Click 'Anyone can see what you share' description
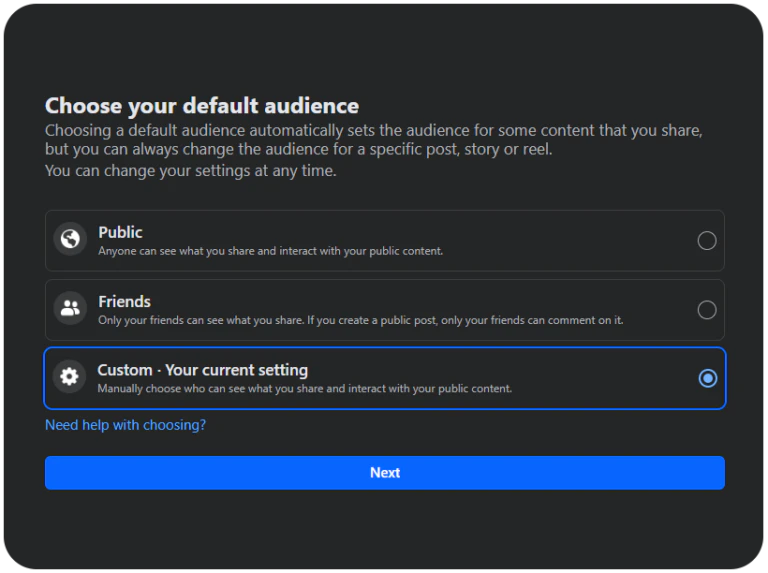The image size is (768, 573). coord(270,251)
